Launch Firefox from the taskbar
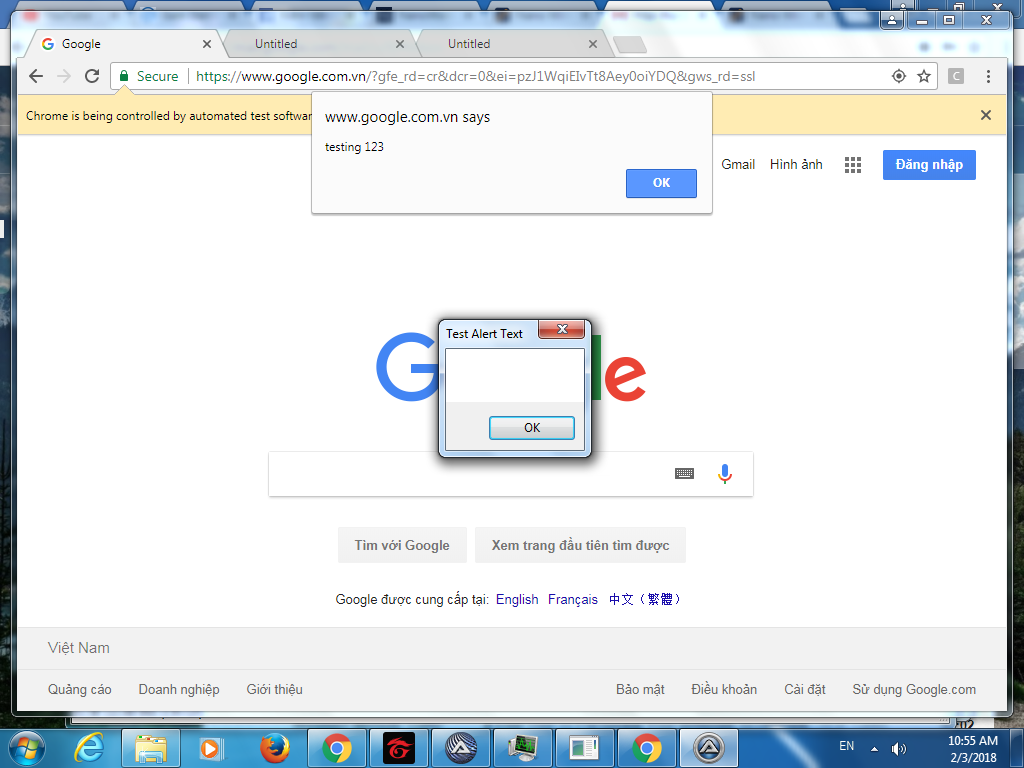1024x768 pixels. pyautogui.click(x=274, y=748)
